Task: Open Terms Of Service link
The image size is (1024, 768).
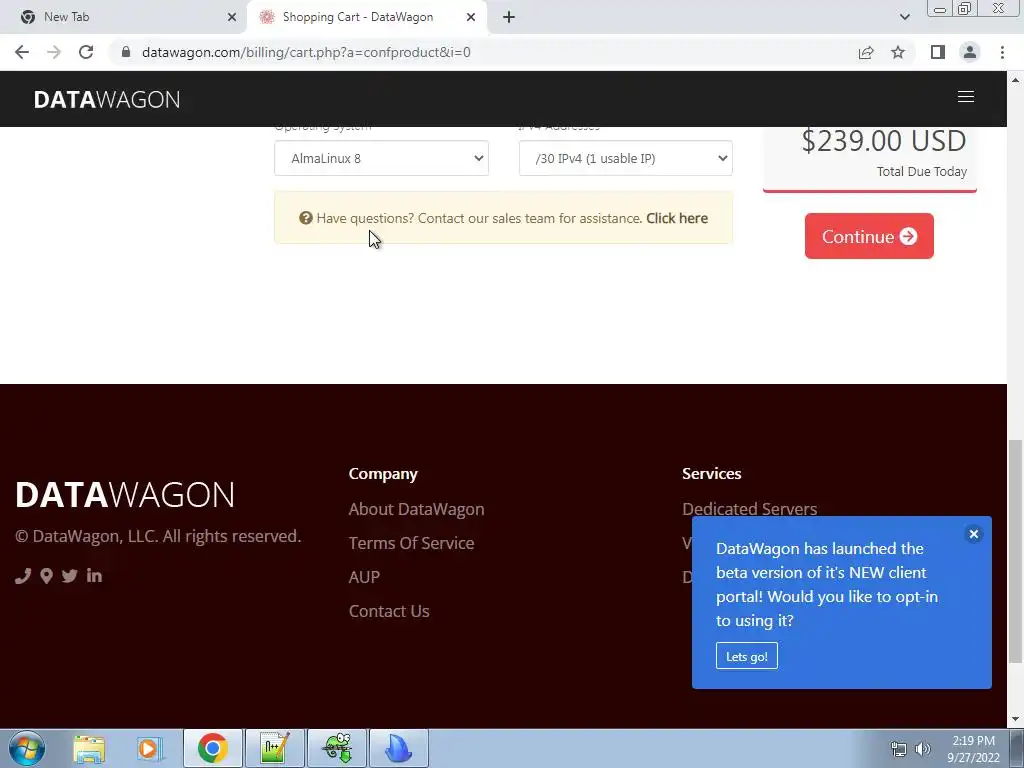Action: click(411, 543)
